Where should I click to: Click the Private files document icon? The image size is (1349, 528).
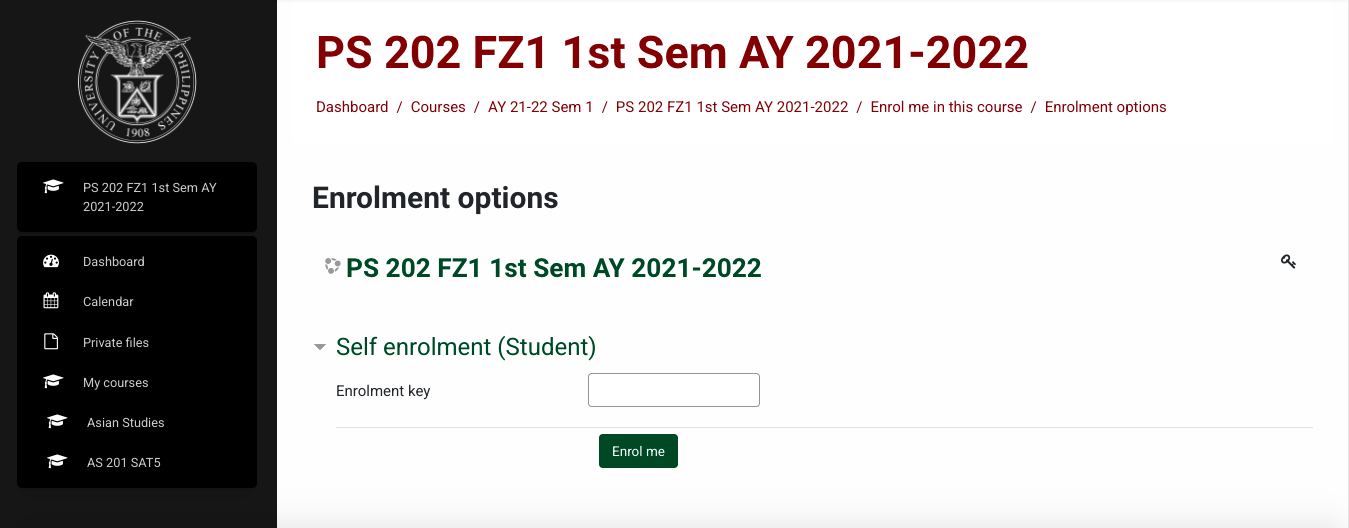52,342
